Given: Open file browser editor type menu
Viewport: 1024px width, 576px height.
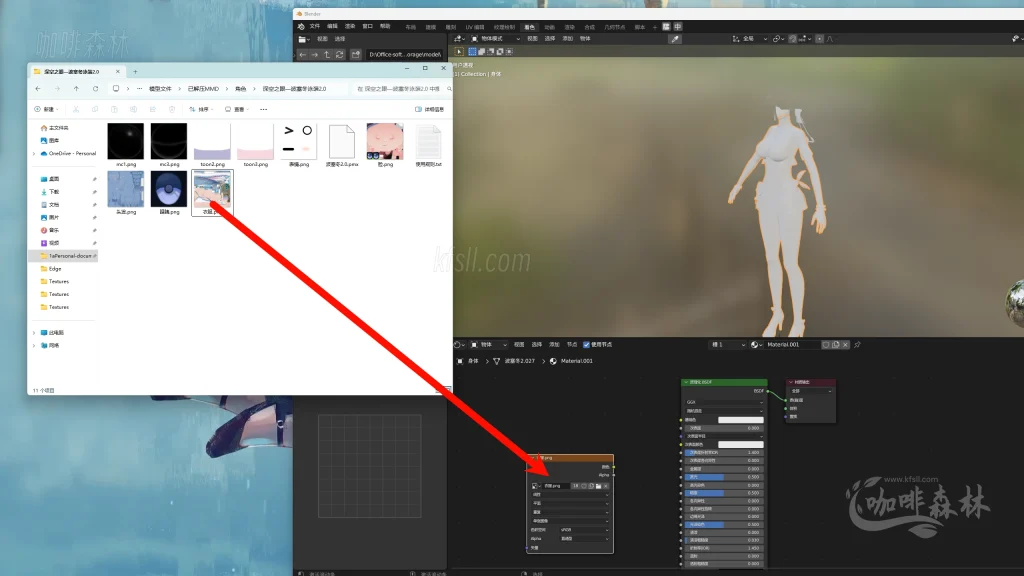Looking at the screenshot, I should [x=304, y=39].
